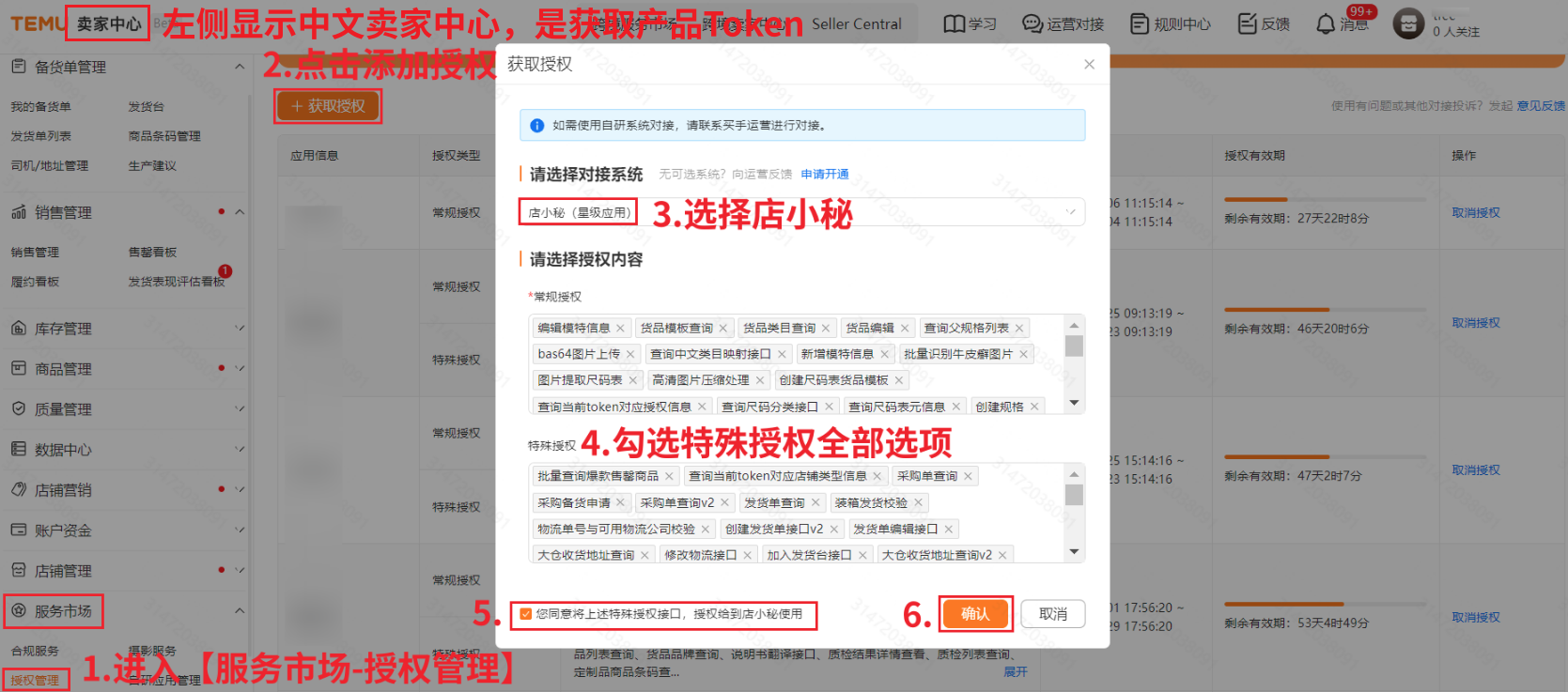Remove the 图片提取尺码表 tag

point(632,380)
